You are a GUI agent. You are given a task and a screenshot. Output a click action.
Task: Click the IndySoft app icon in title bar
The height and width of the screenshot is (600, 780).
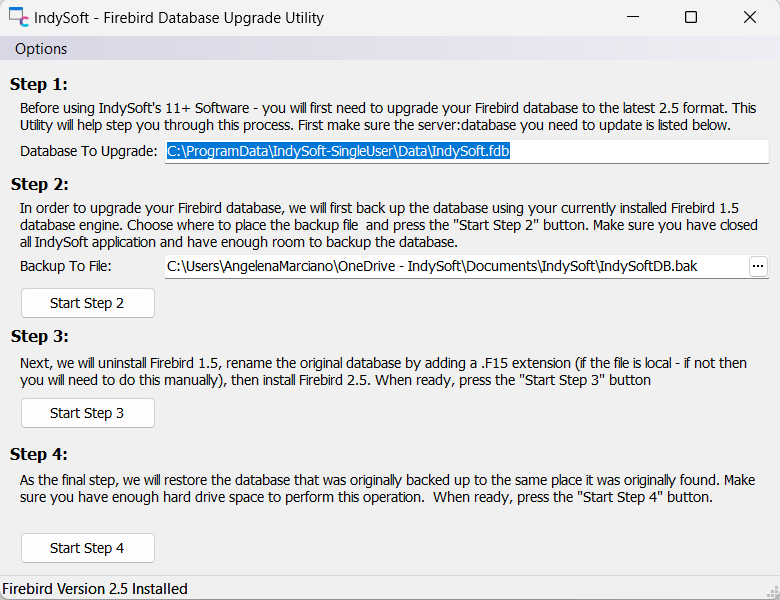click(19, 18)
